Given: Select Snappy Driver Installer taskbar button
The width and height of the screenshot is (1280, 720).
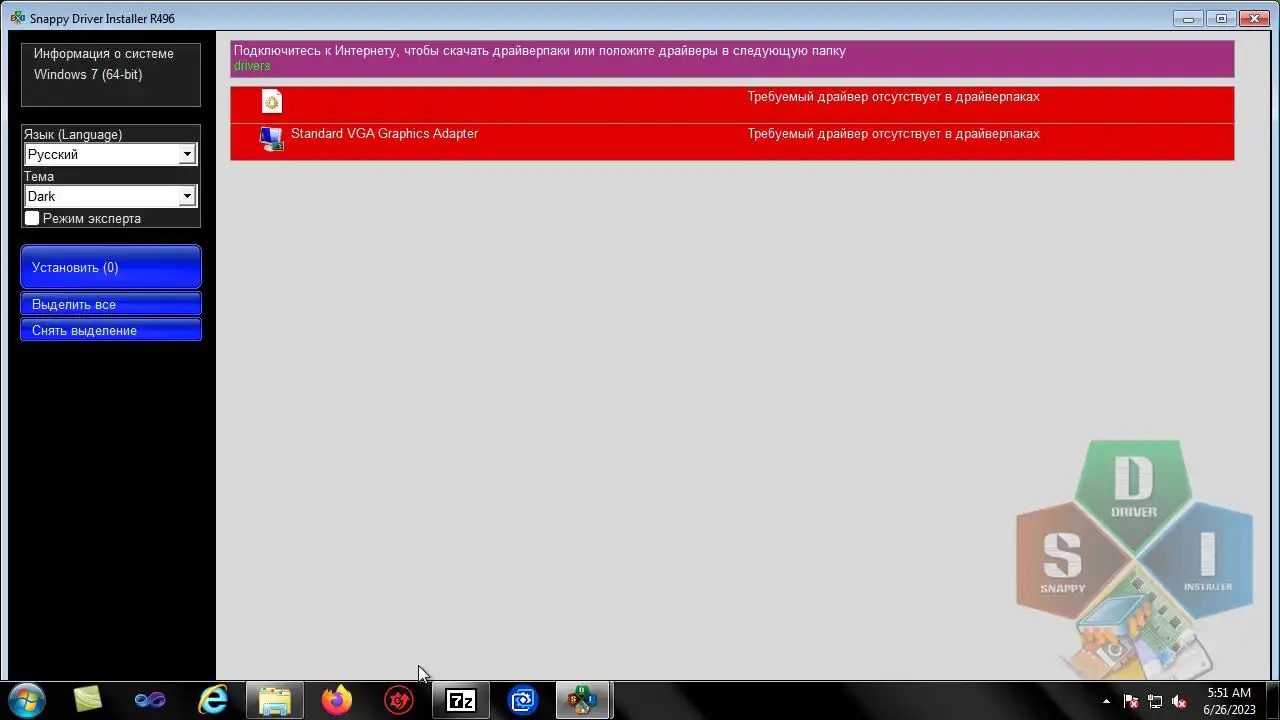Looking at the screenshot, I should (583, 700).
